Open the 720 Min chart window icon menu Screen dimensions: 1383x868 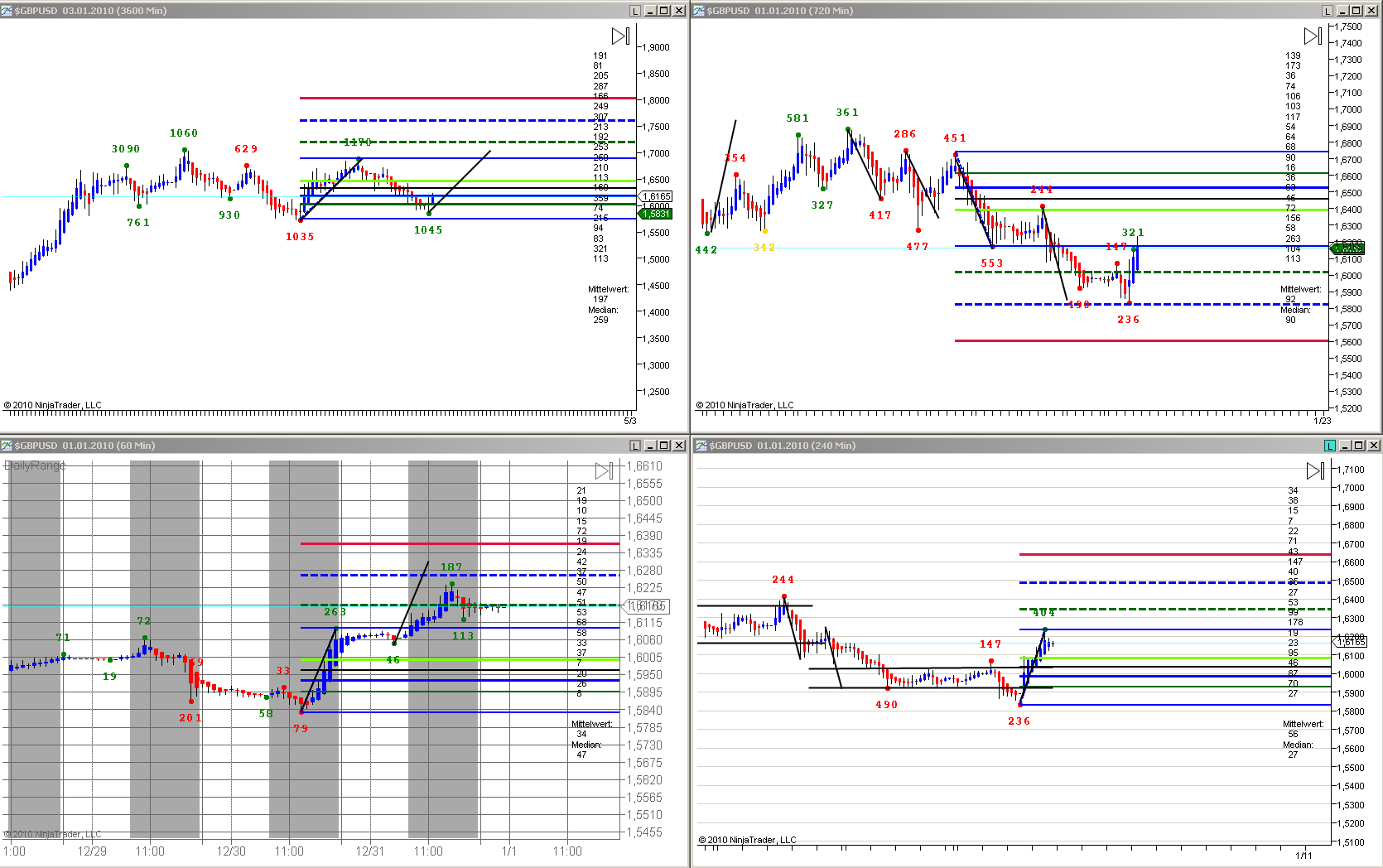tap(699, 11)
